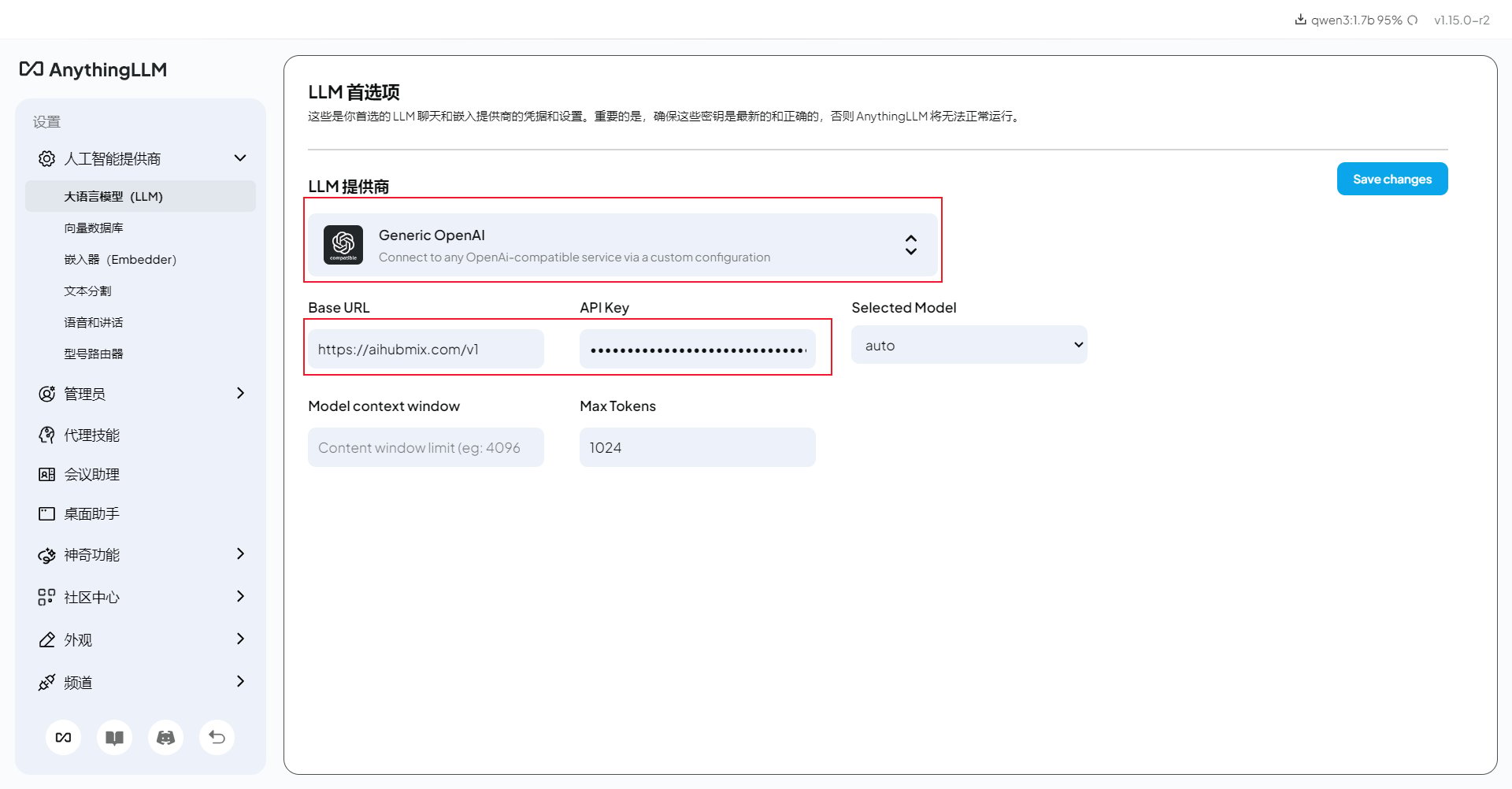
Task: Select 大语言模型 (LLM) menu item
Action: [140, 196]
